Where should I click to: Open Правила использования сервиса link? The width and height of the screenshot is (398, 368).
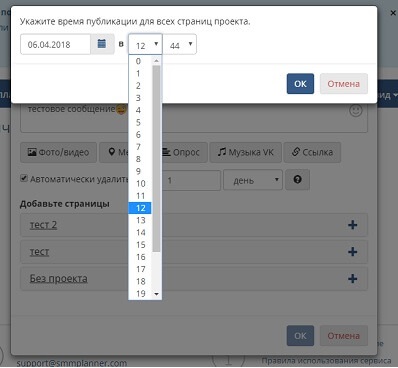tap(326, 361)
